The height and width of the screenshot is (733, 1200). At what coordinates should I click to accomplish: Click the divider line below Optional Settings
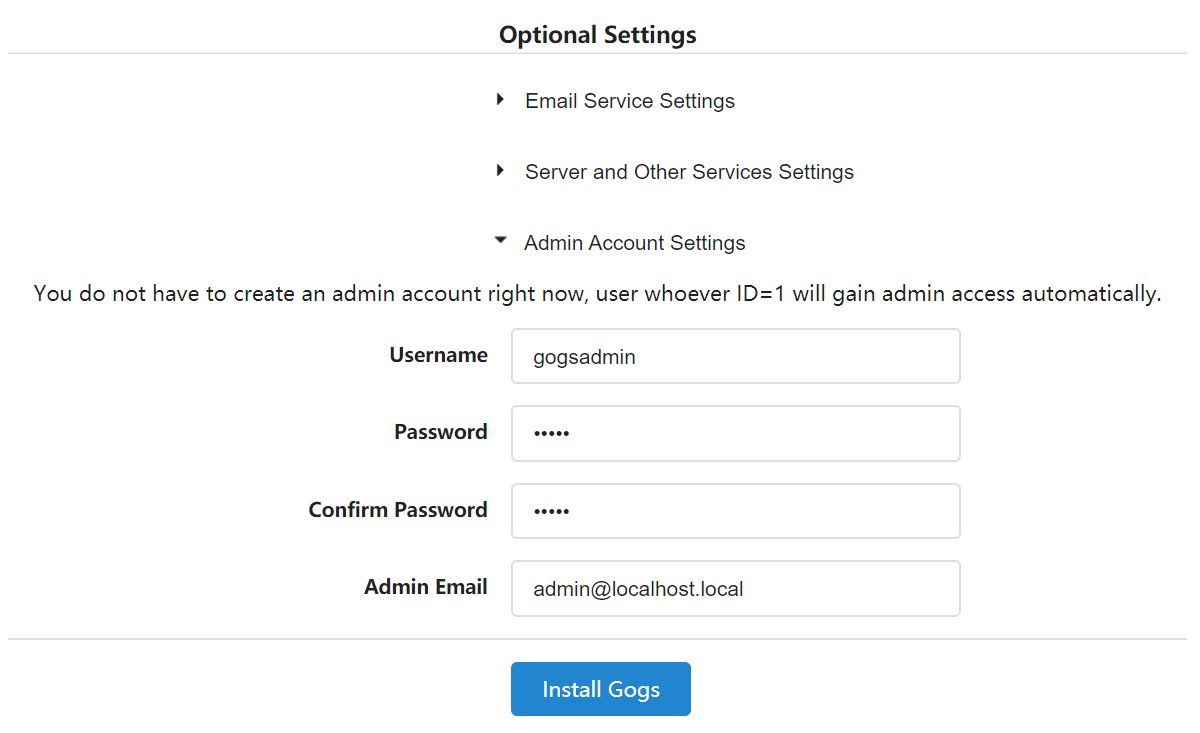[x=300, y=53]
